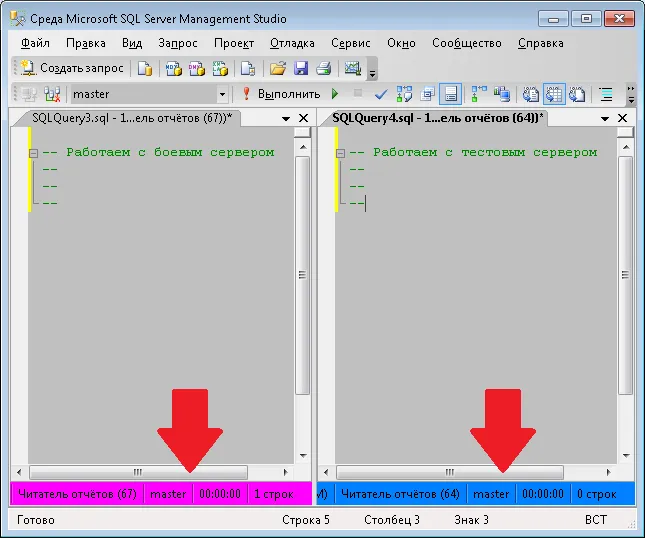Toggle the IntelliSense enabled icon
The height and width of the screenshot is (538, 645).
pyautogui.click(x=450, y=94)
